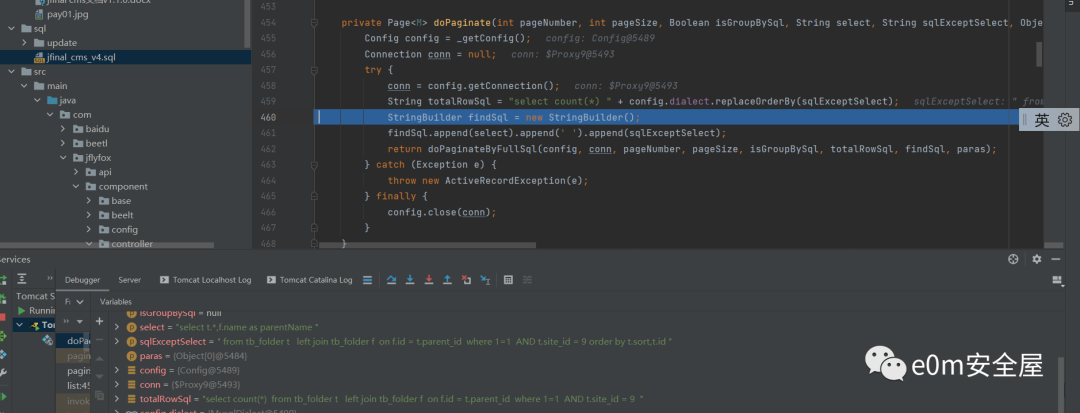This screenshot has width=1080, height=413.
Task: Click the wrench icon in Services sidebar
Action: [x=2, y=372]
